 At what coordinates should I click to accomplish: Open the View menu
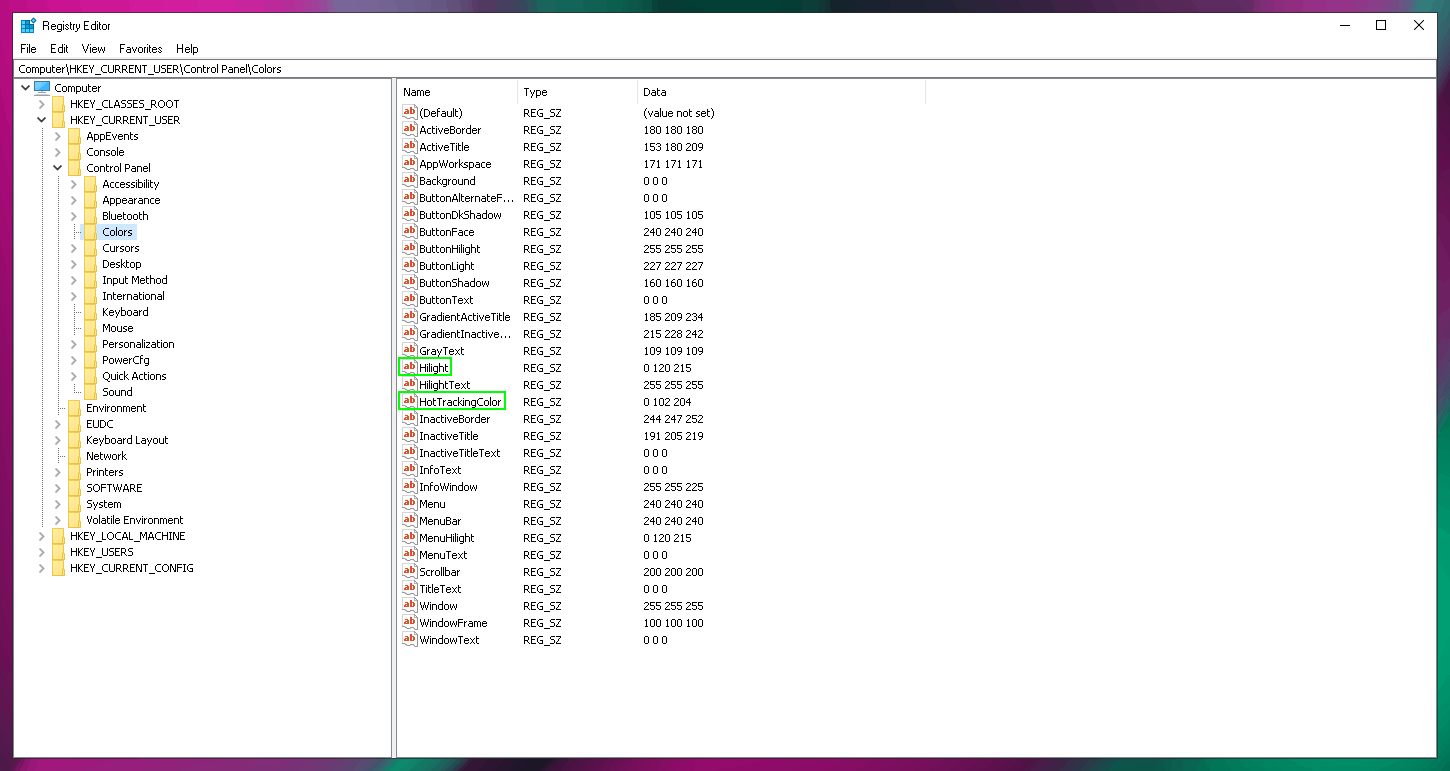pos(94,49)
